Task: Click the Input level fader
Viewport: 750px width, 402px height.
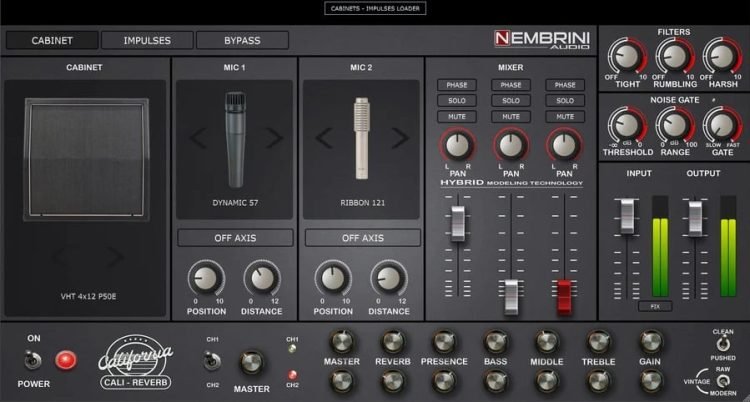Action: tap(626, 217)
